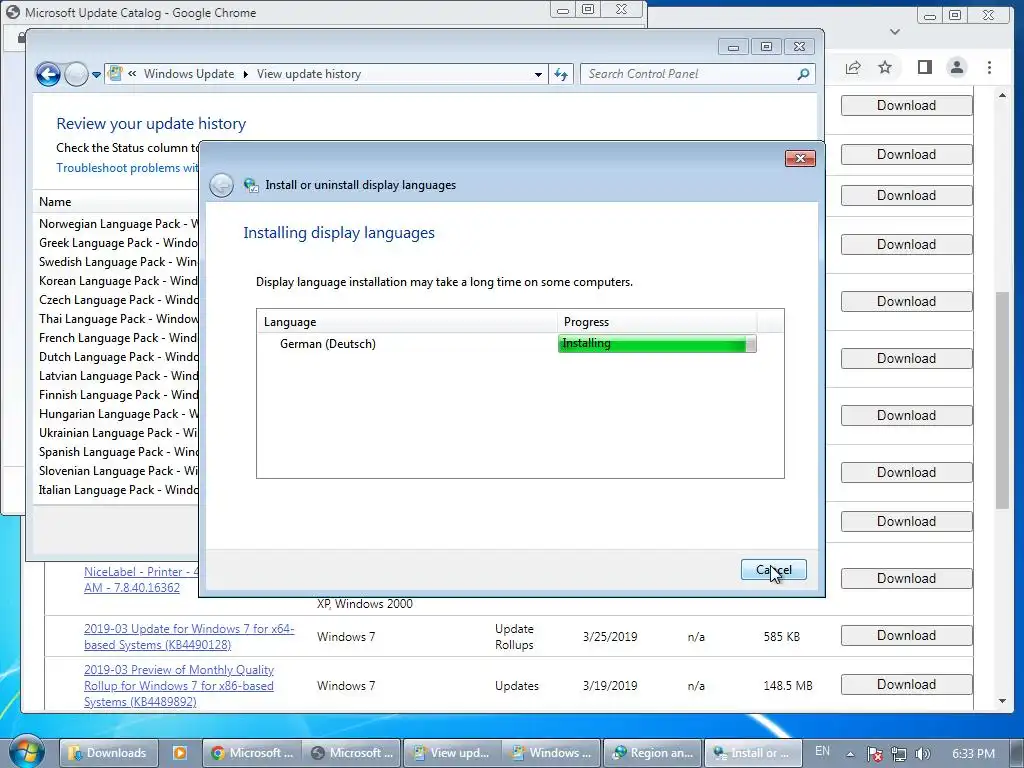The width and height of the screenshot is (1024, 768).
Task: Click the search magnifier icon in Control Panel
Action: tap(803, 74)
